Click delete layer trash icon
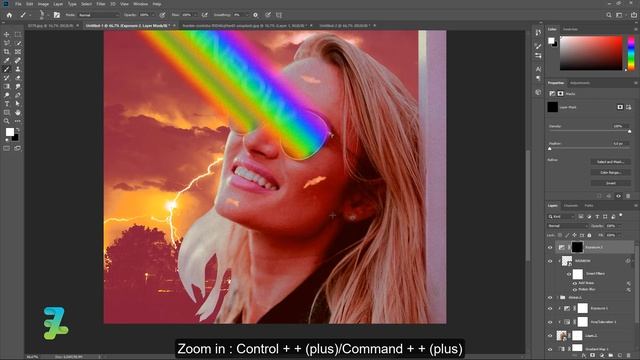The height and width of the screenshot is (360, 640). pos(629,356)
